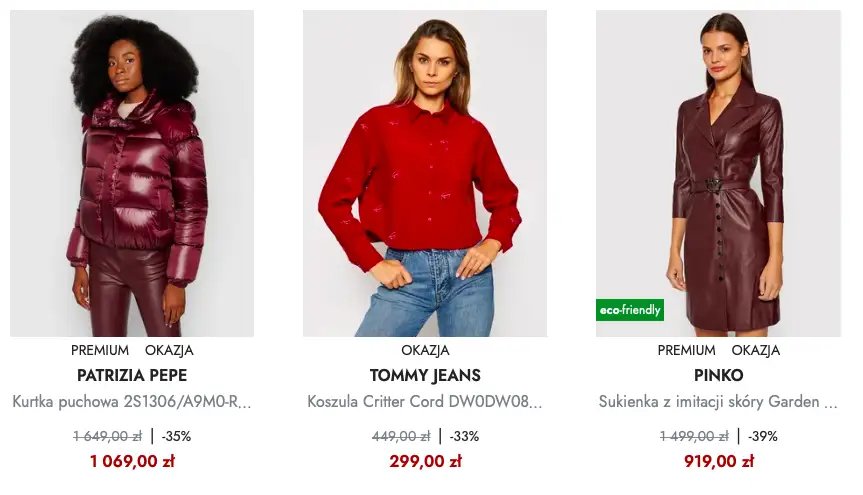Screen dimensions: 863x495
Task: Click the 1 069,00 zł sale price
Action: [132, 461]
